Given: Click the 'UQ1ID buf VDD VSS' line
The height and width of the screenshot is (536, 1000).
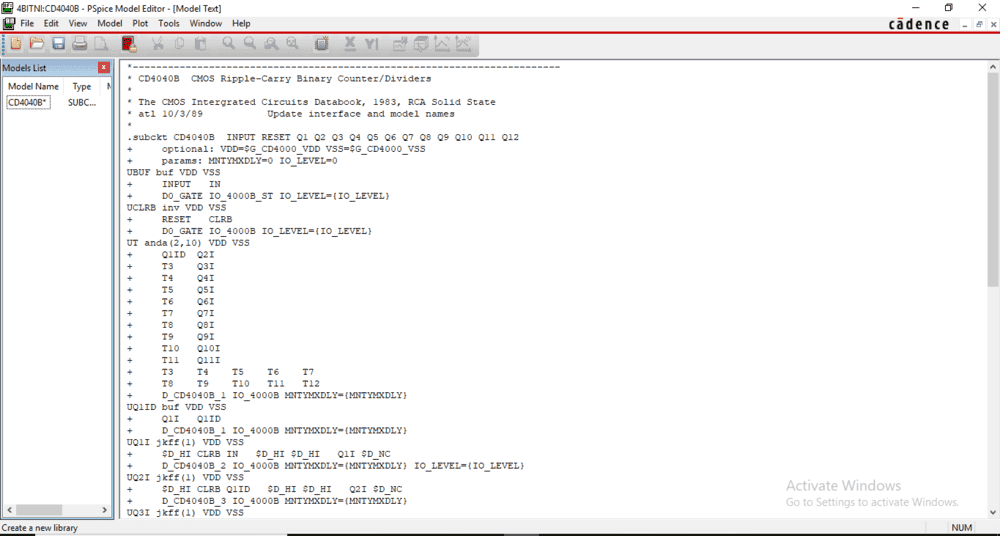Looking at the screenshot, I should click(176, 406).
